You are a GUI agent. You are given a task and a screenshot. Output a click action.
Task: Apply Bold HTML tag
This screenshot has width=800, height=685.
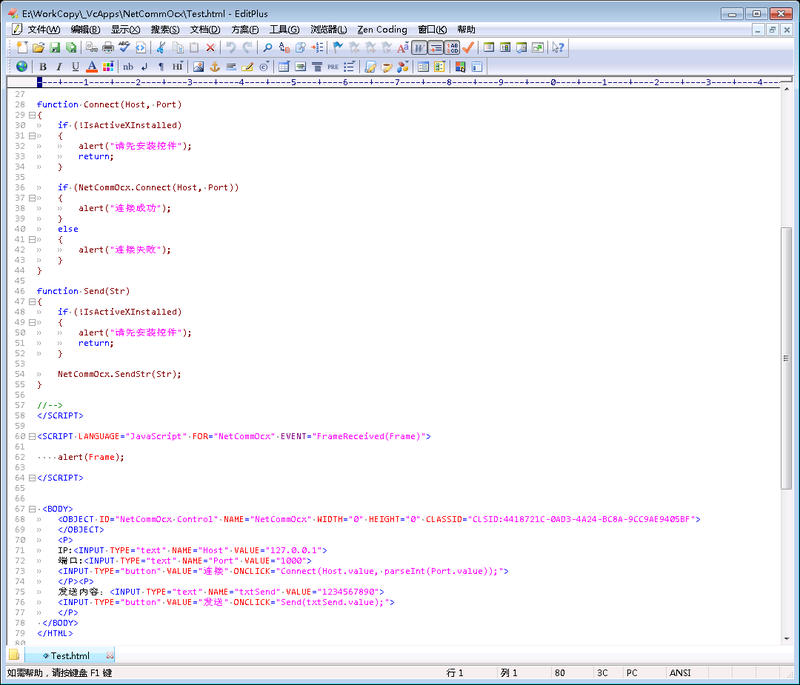(43, 67)
